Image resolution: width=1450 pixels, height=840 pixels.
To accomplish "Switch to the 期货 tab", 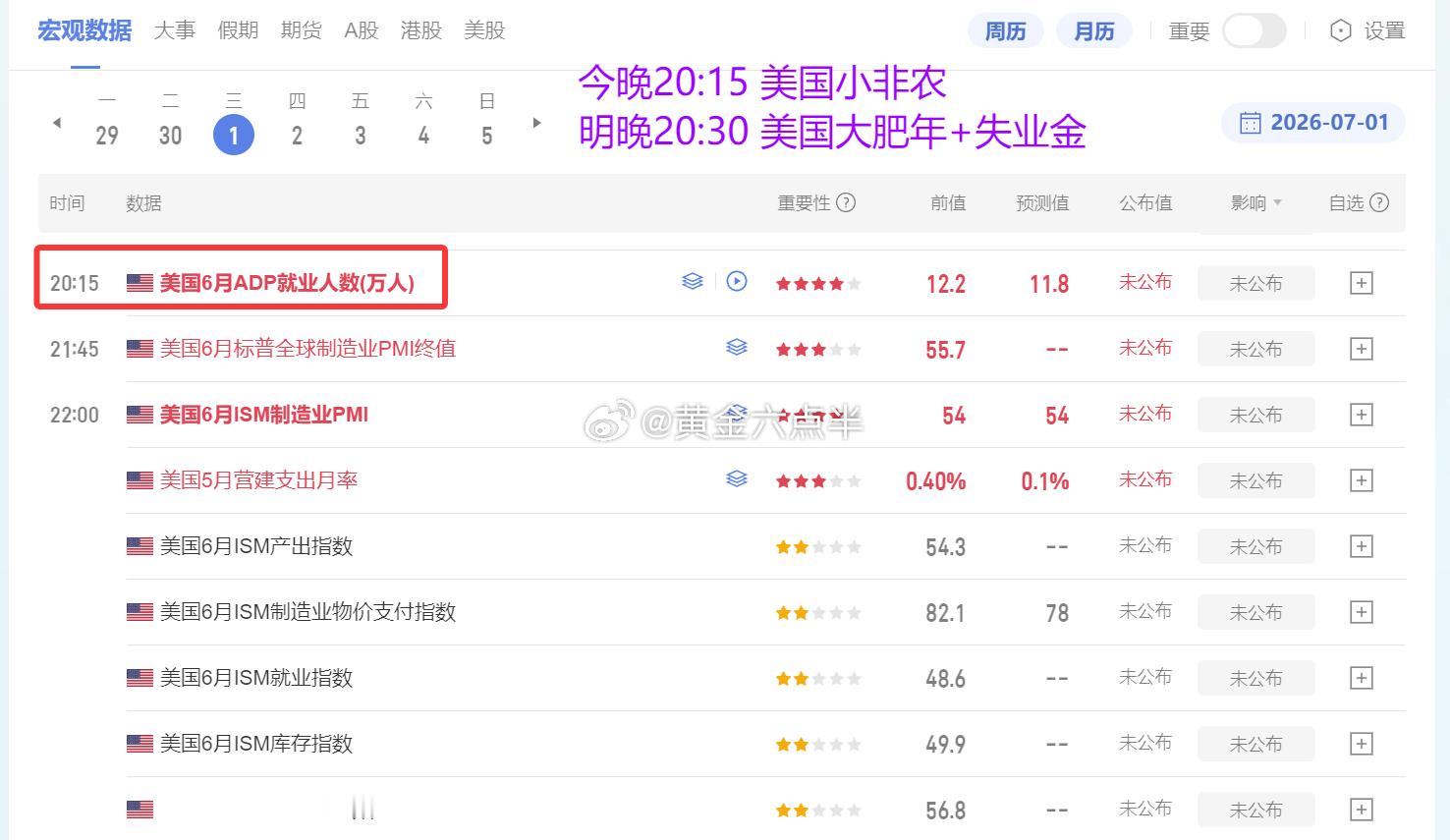I will coord(301,30).
